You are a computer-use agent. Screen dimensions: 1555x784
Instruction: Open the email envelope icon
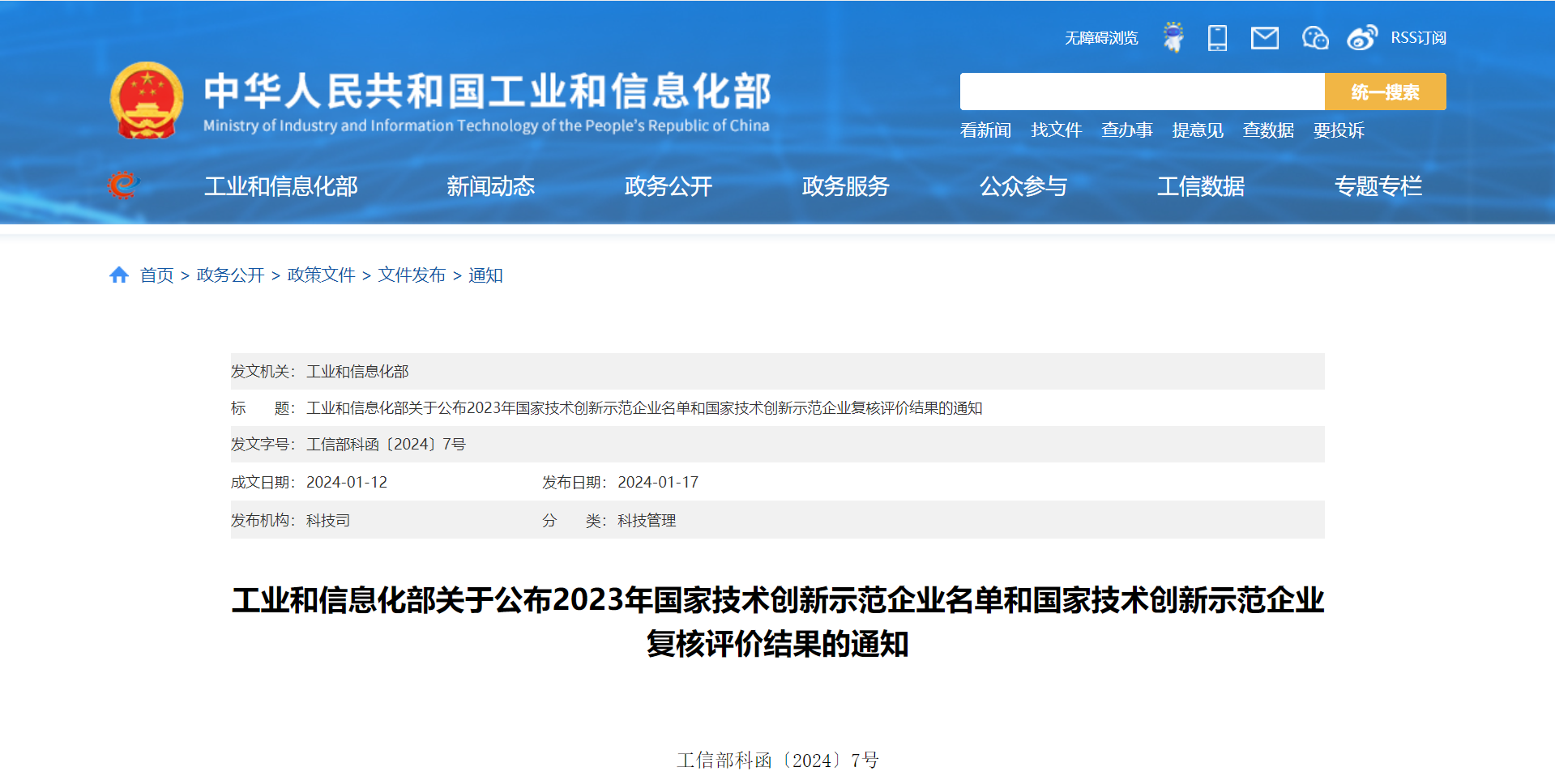[1264, 38]
